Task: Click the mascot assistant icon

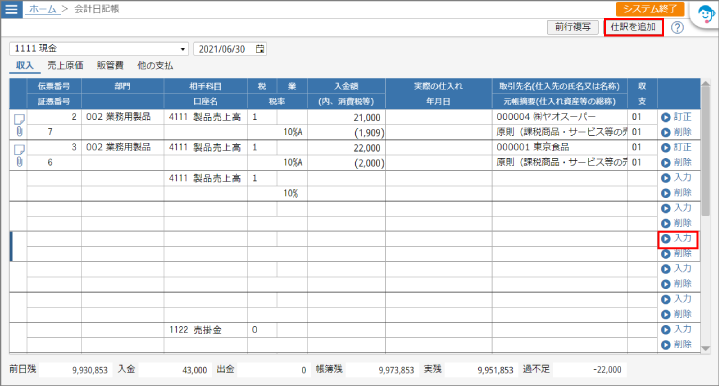Action: click(x=706, y=15)
